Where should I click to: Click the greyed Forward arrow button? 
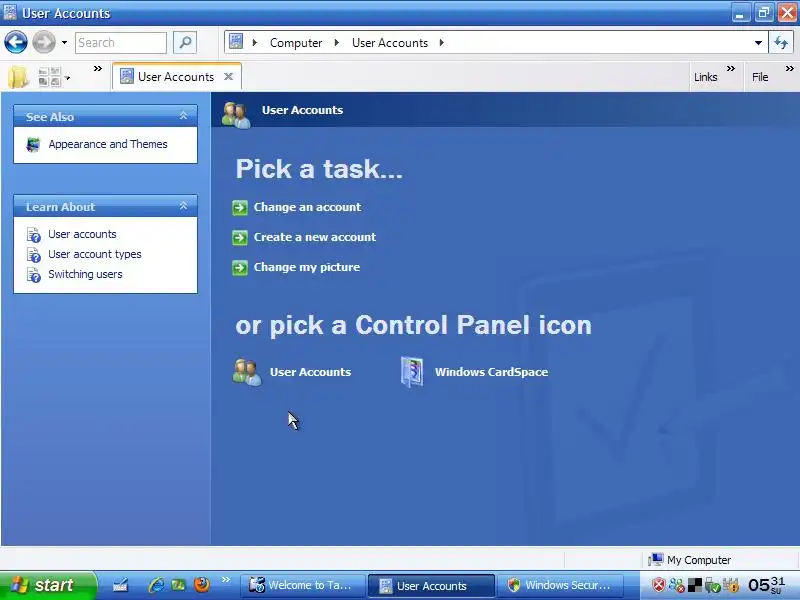point(44,42)
